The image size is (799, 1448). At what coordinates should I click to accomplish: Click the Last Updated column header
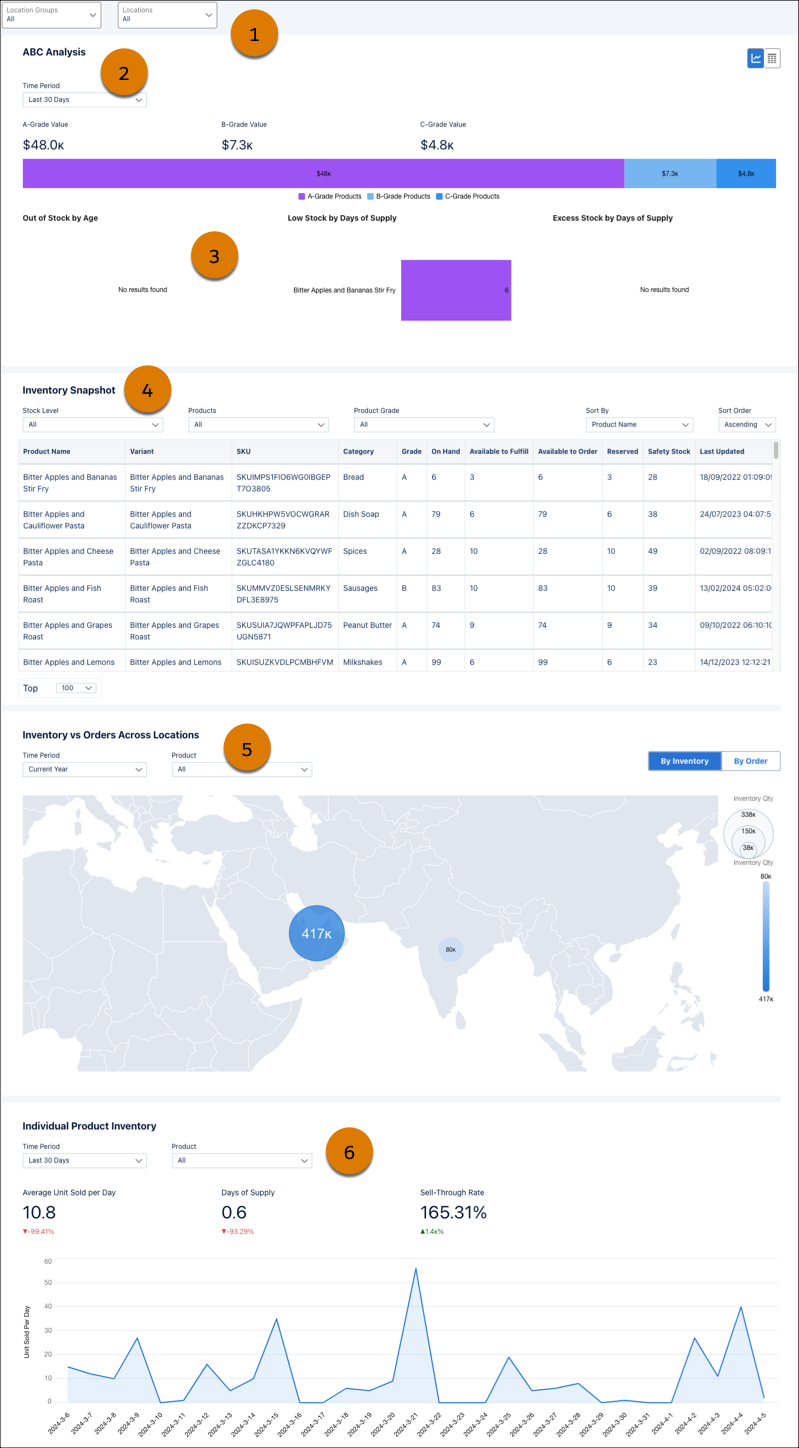[734, 451]
